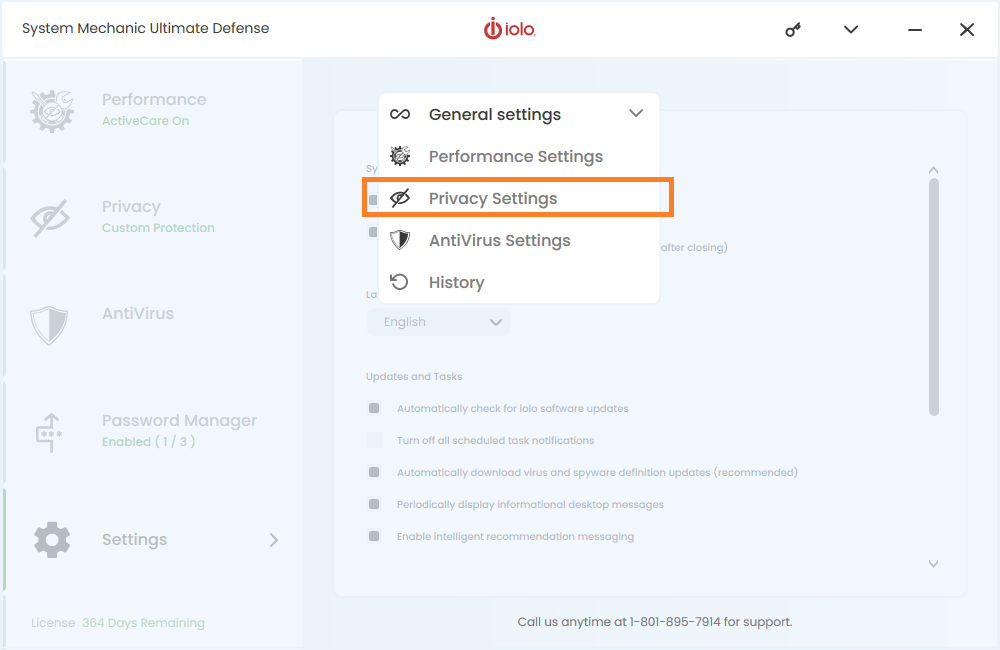Collapse the General settings dropdown chevron

636,114
